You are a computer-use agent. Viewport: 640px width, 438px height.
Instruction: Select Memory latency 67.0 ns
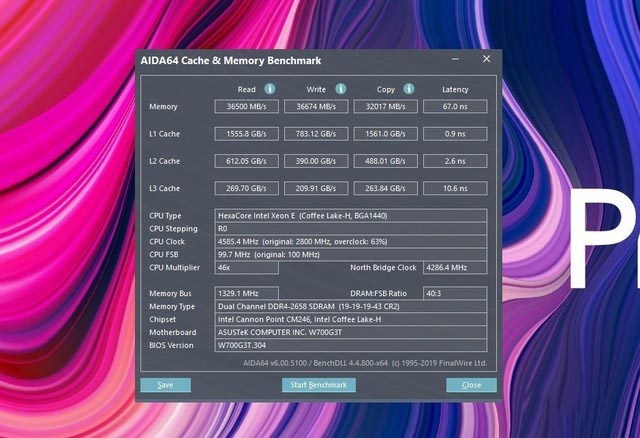pos(455,107)
